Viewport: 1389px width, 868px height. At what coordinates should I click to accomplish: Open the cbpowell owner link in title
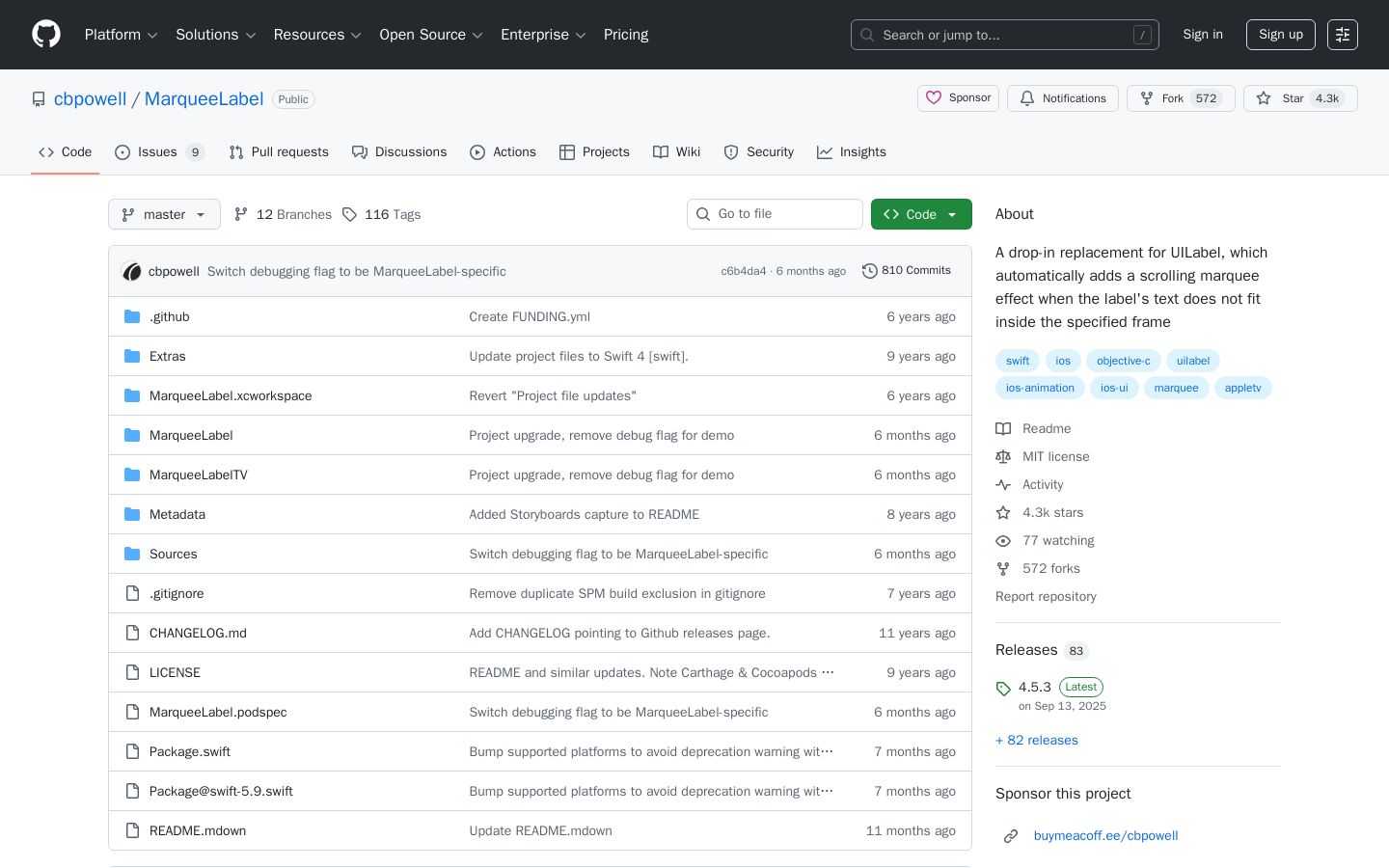pos(90,99)
